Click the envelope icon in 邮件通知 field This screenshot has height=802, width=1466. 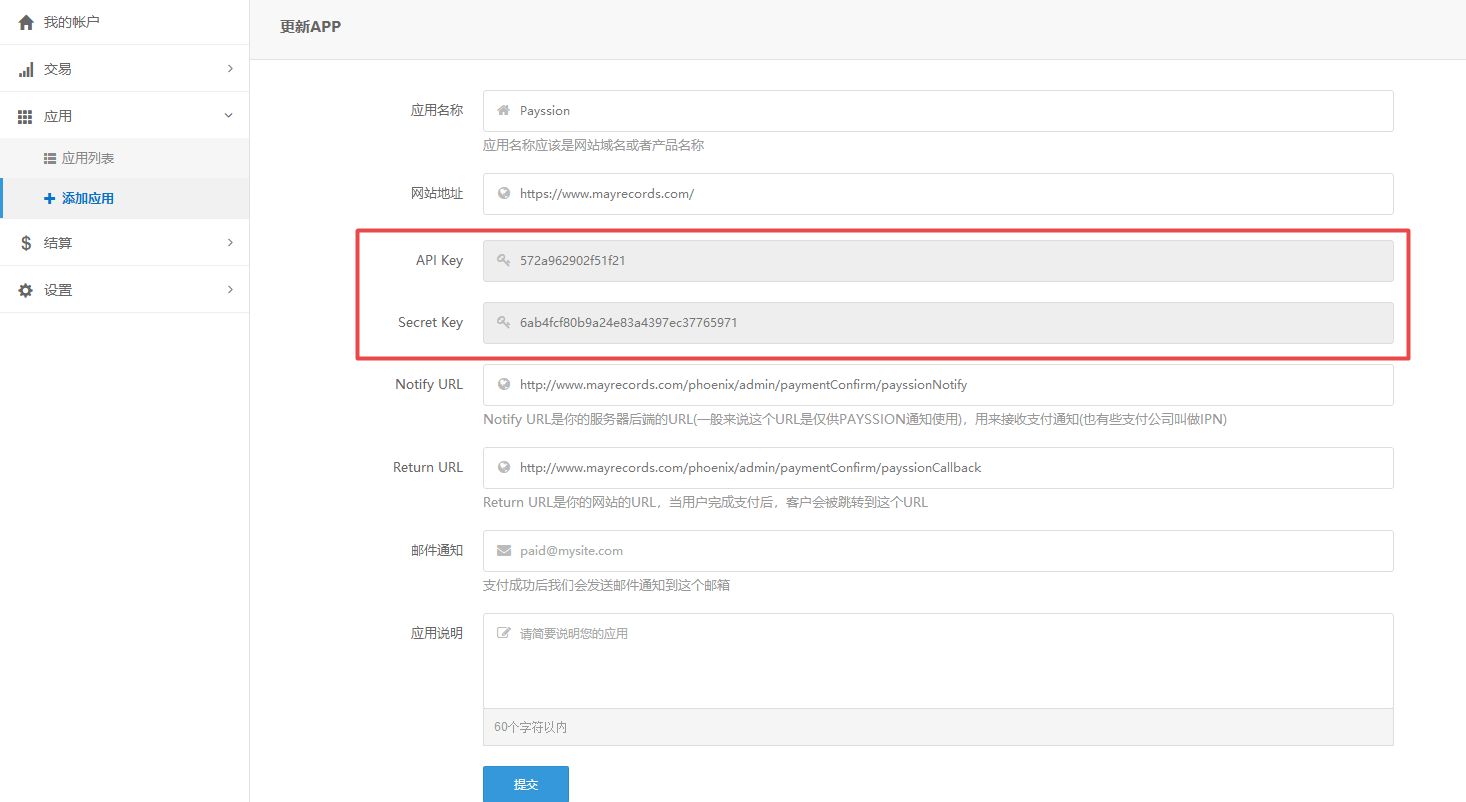[x=504, y=551]
